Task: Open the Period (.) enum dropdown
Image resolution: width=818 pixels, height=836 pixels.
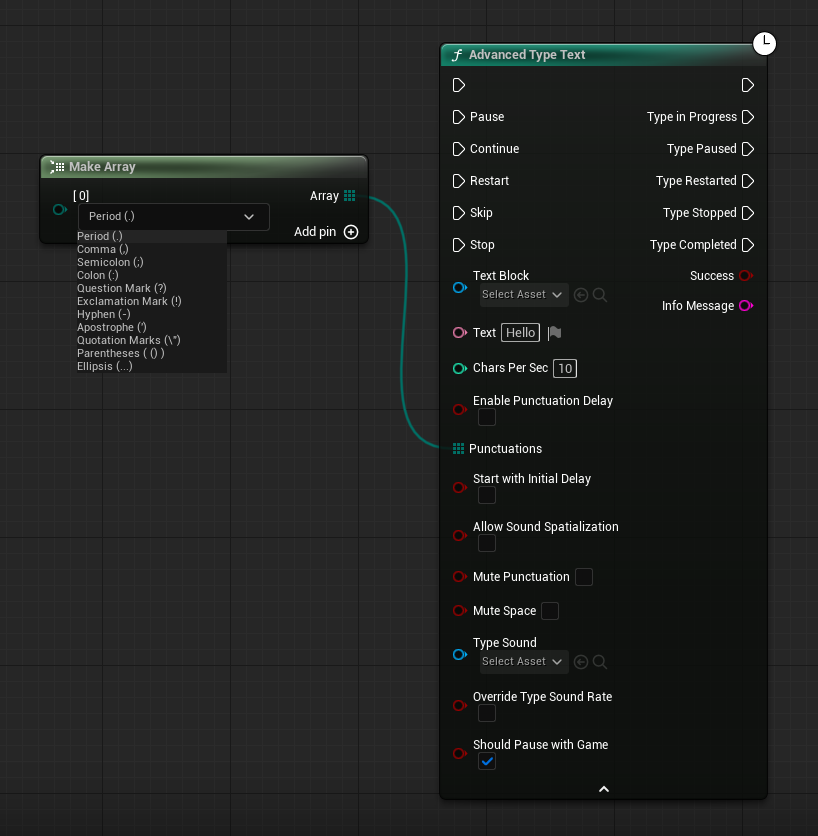Action: click(174, 216)
